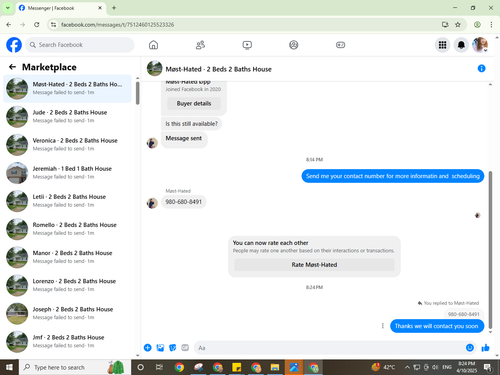The height and width of the screenshot is (375, 500).
Task: Click the conversation header listing thumbnail
Action: pos(154,68)
